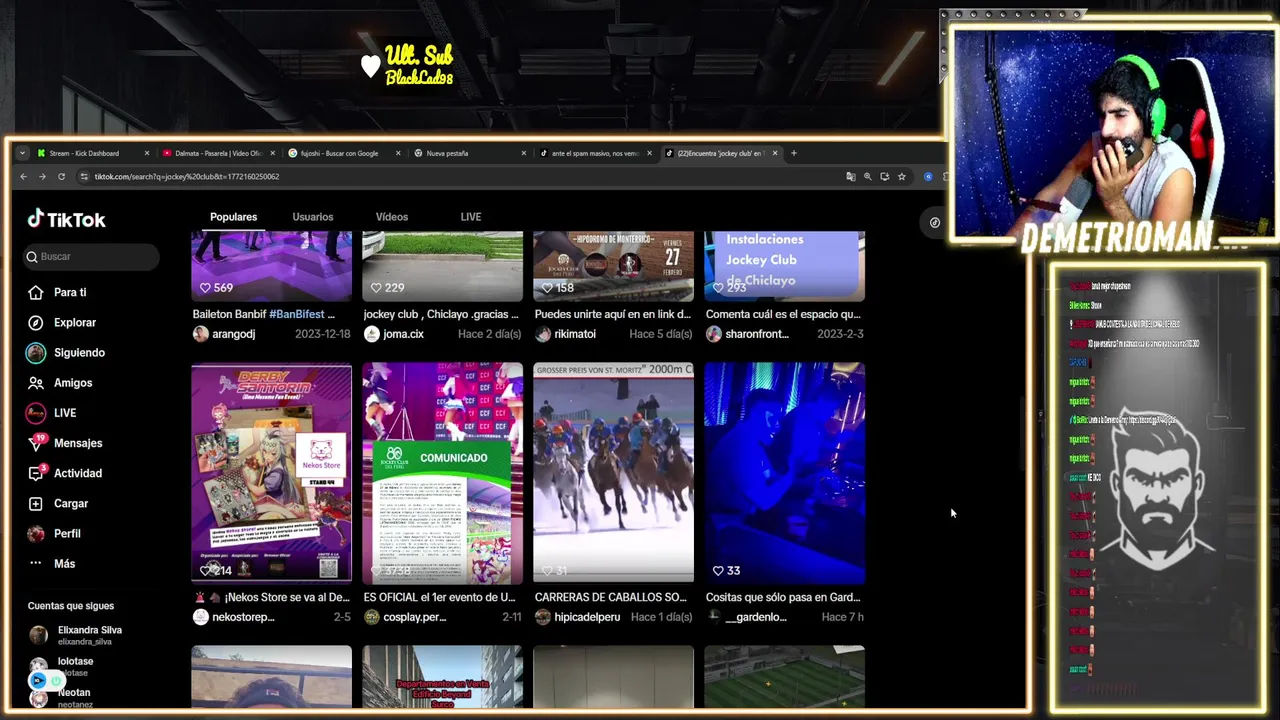The height and width of the screenshot is (720, 1280).
Task: Click the zoom magnifier icon in address bar
Action: click(x=868, y=176)
